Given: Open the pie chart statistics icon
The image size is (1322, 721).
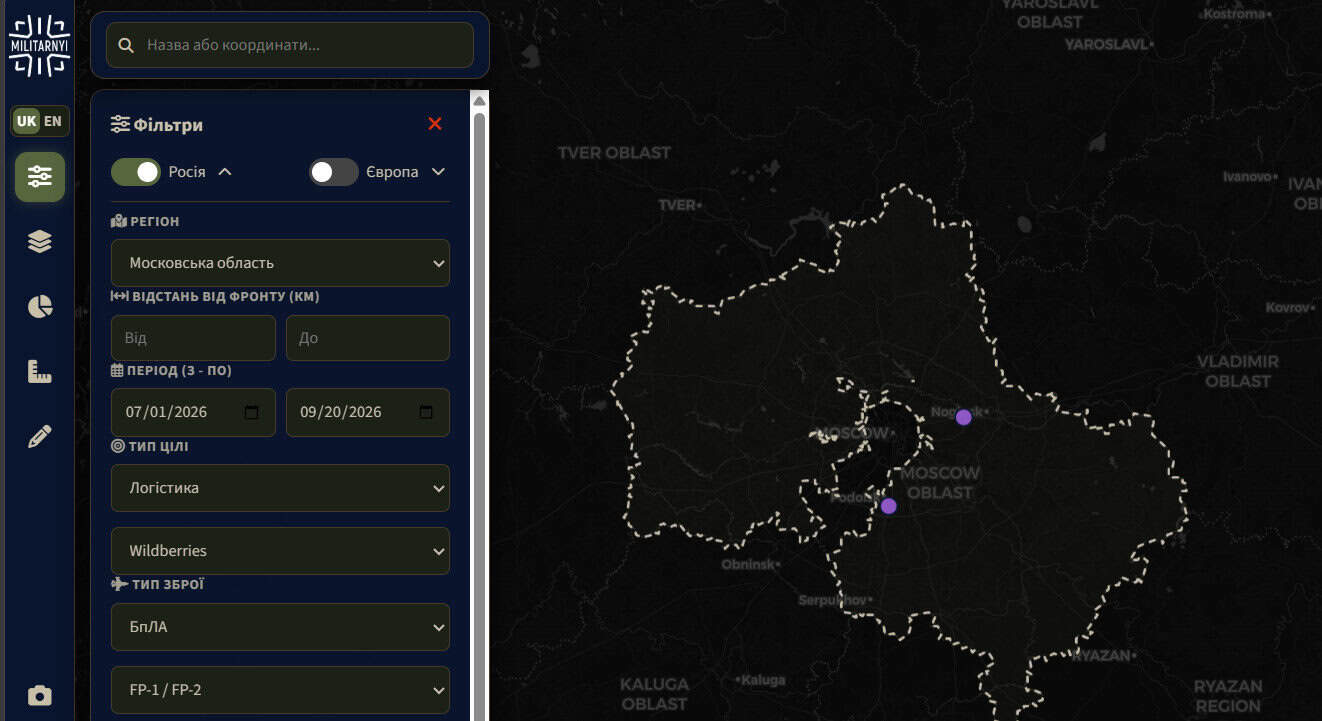Looking at the screenshot, I should [x=40, y=307].
